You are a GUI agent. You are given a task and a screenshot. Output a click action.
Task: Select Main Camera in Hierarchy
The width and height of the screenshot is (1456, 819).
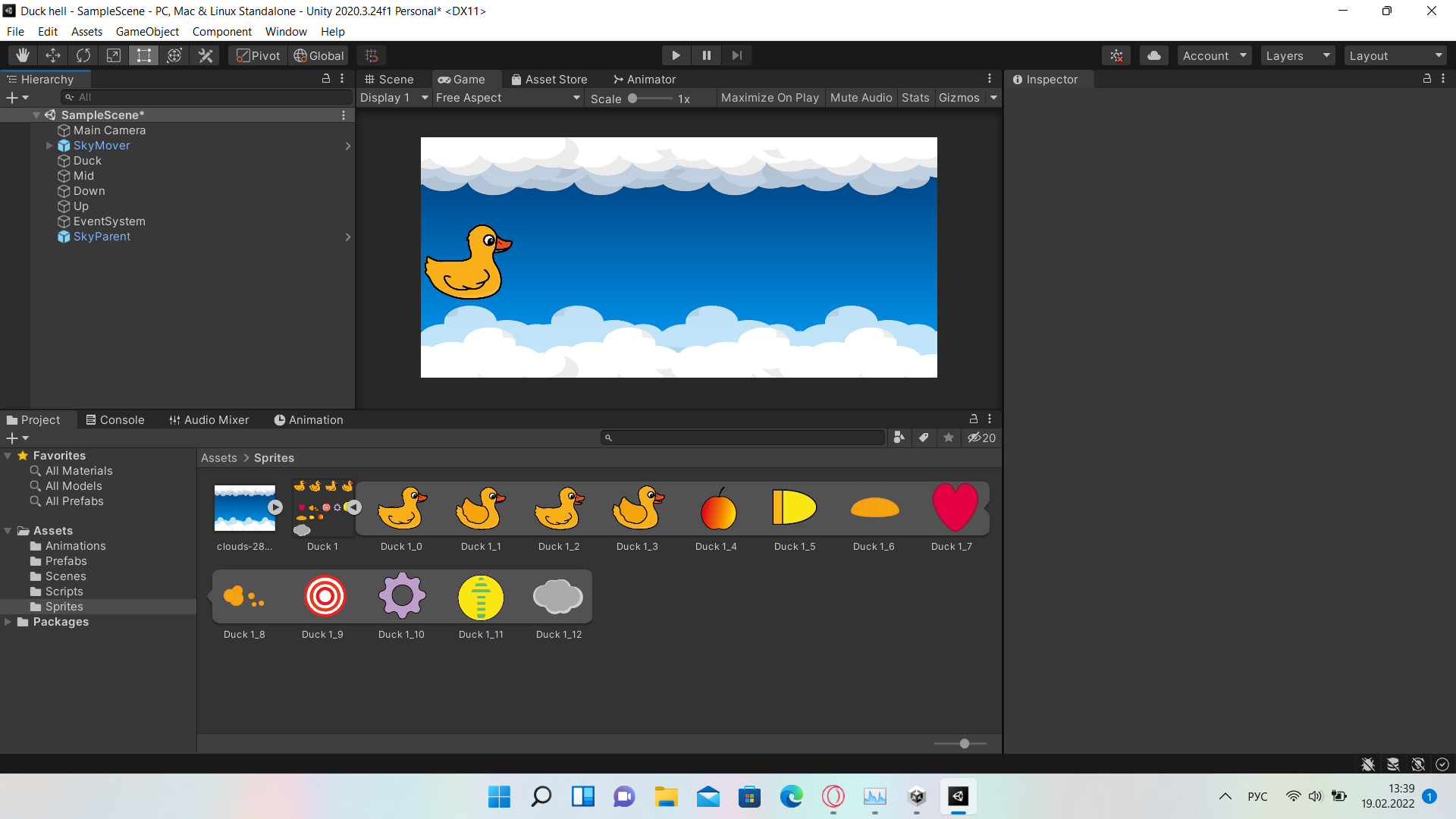coord(109,130)
